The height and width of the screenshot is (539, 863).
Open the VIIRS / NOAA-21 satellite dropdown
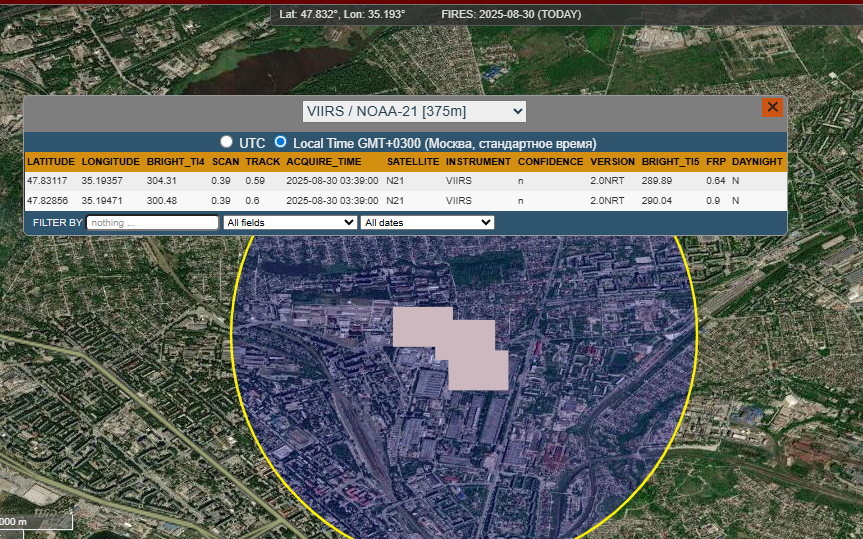coord(414,111)
